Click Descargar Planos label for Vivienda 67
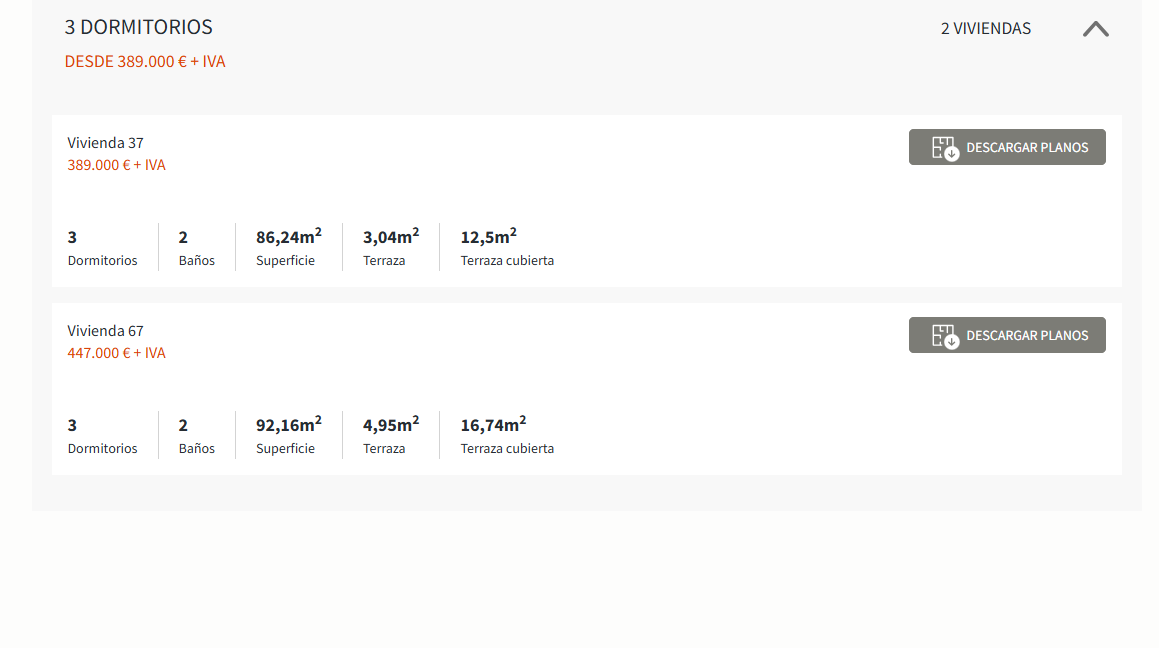 (x=1027, y=335)
